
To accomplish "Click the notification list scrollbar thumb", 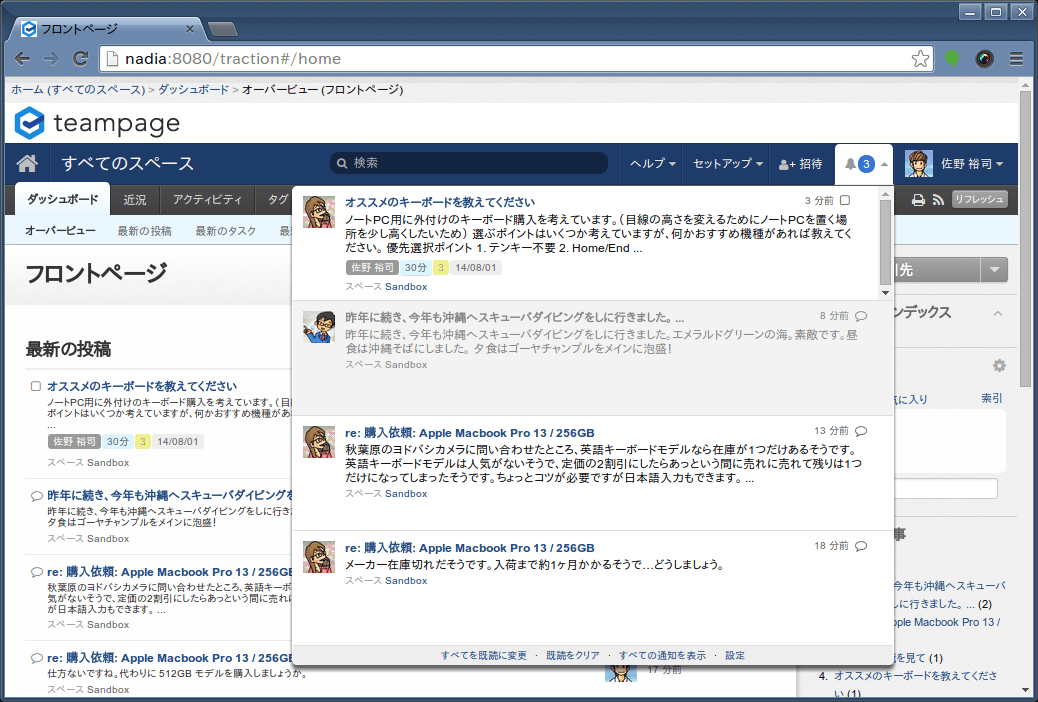I will 885,242.
